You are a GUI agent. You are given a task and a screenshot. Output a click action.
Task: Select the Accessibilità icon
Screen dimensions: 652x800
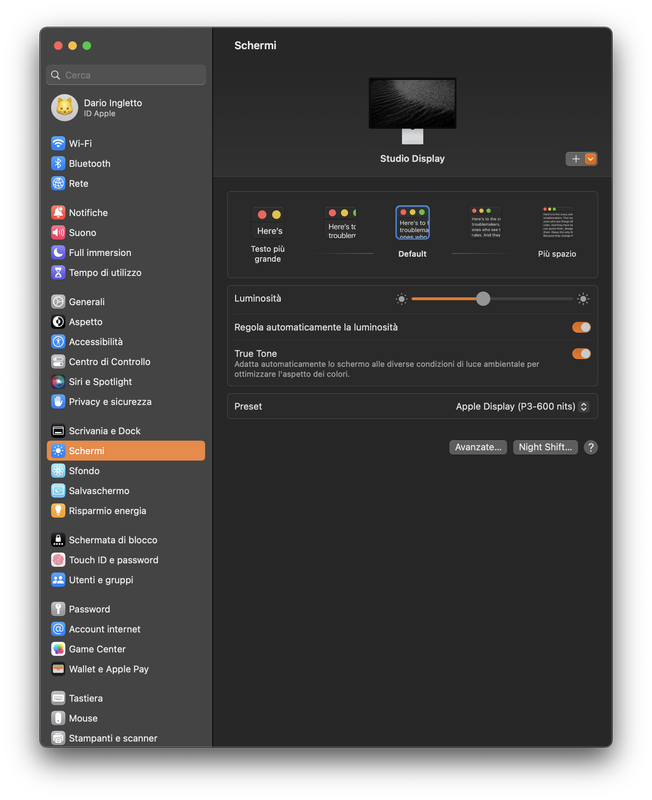58,342
